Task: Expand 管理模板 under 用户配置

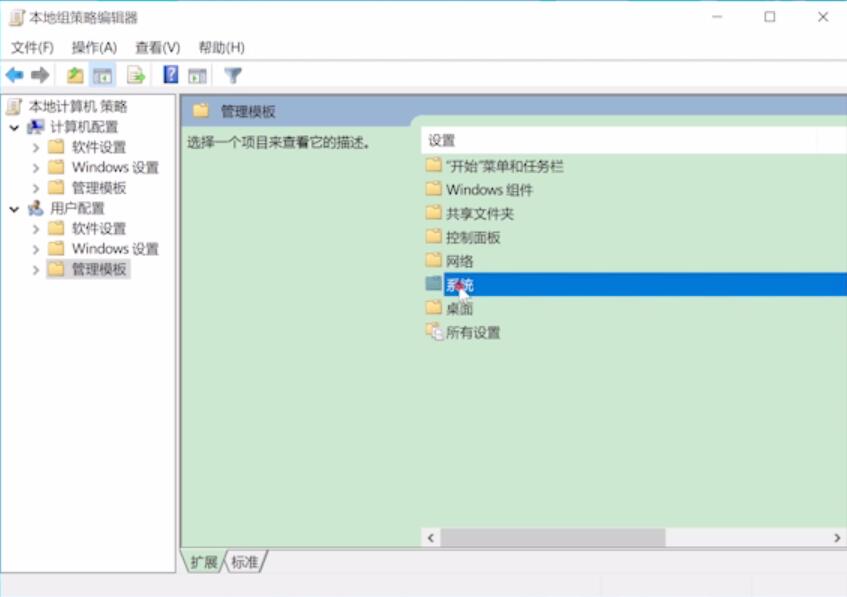Action: [36, 270]
